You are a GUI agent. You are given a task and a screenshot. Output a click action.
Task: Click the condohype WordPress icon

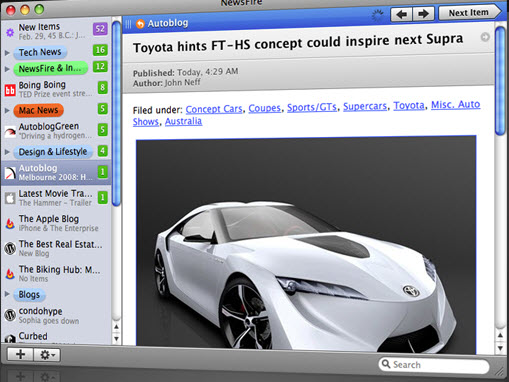click(10, 315)
